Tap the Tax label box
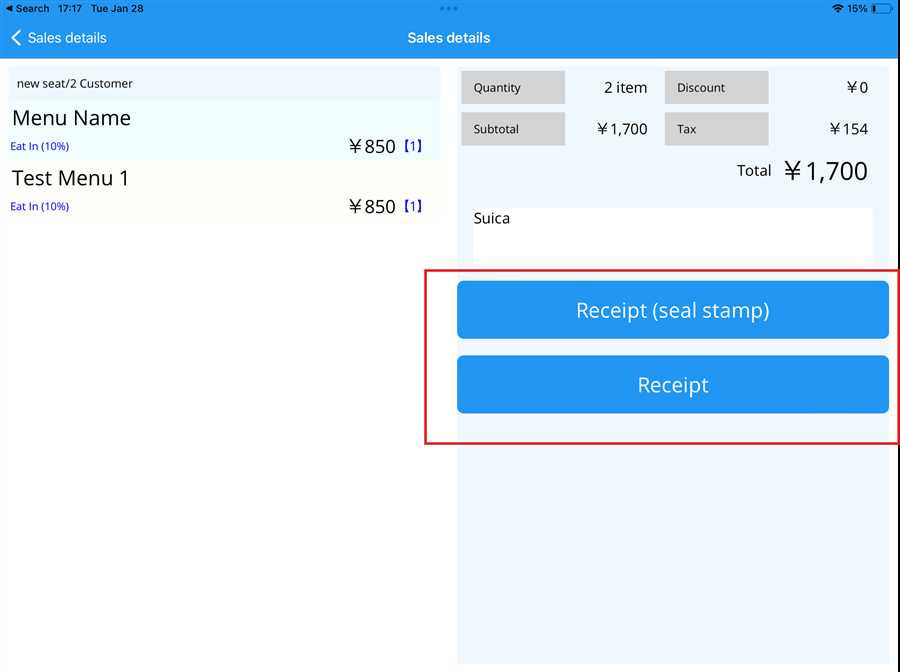The width and height of the screenshot is (900, 672). click(x=716, y=129)
